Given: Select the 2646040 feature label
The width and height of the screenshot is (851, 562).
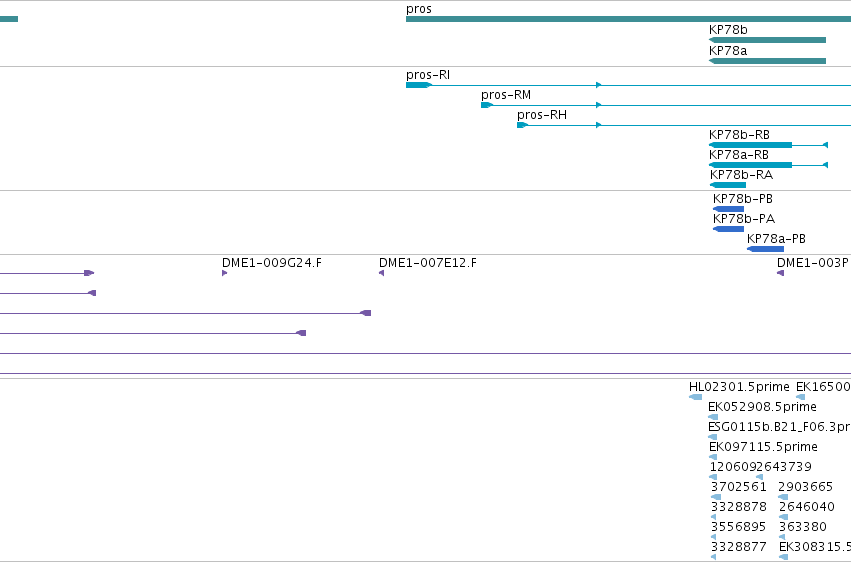Looking at the screenshot, I should pos(806,507).
